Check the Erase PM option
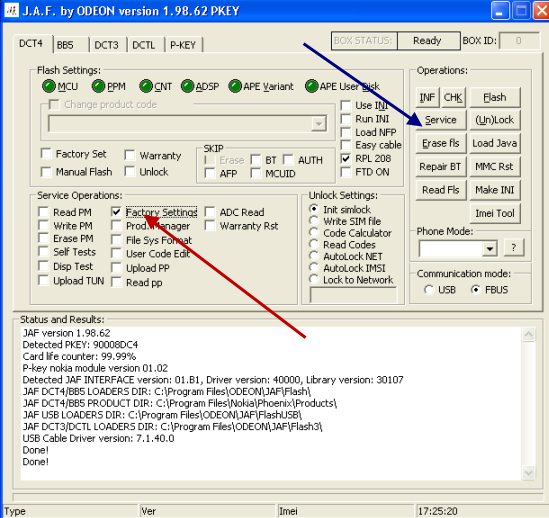This screenshot has width=549, height=518. [x=43, y=239]
